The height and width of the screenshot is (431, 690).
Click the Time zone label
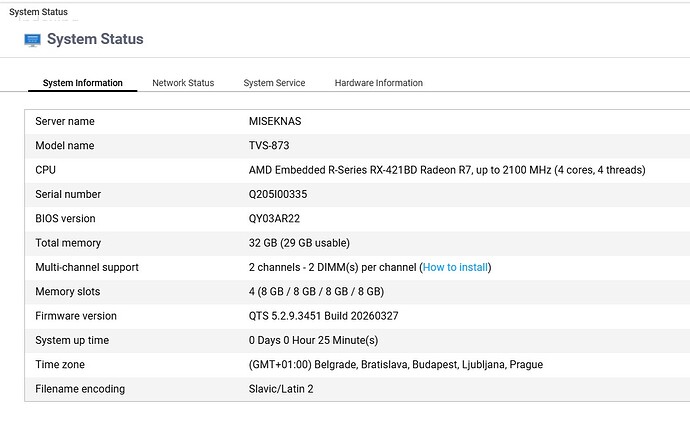point(60,365)
